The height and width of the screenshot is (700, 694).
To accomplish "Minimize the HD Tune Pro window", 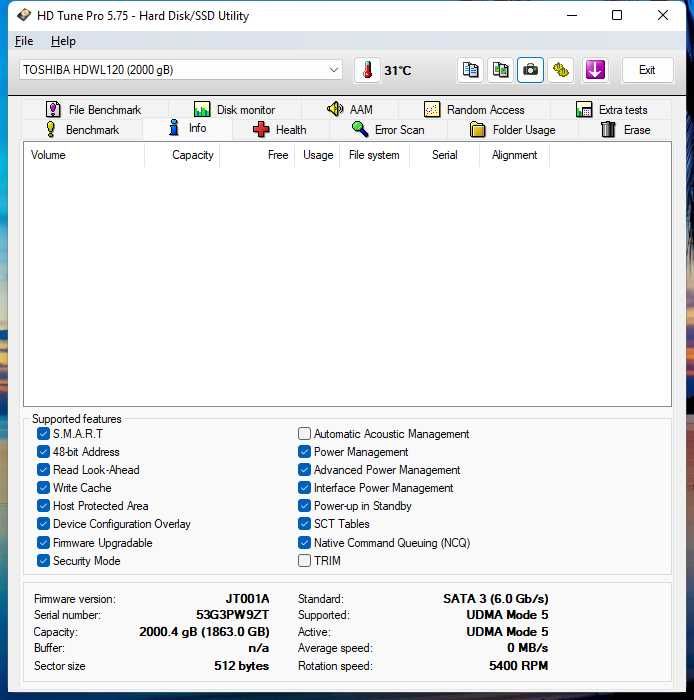I will (x=572, y=16).
